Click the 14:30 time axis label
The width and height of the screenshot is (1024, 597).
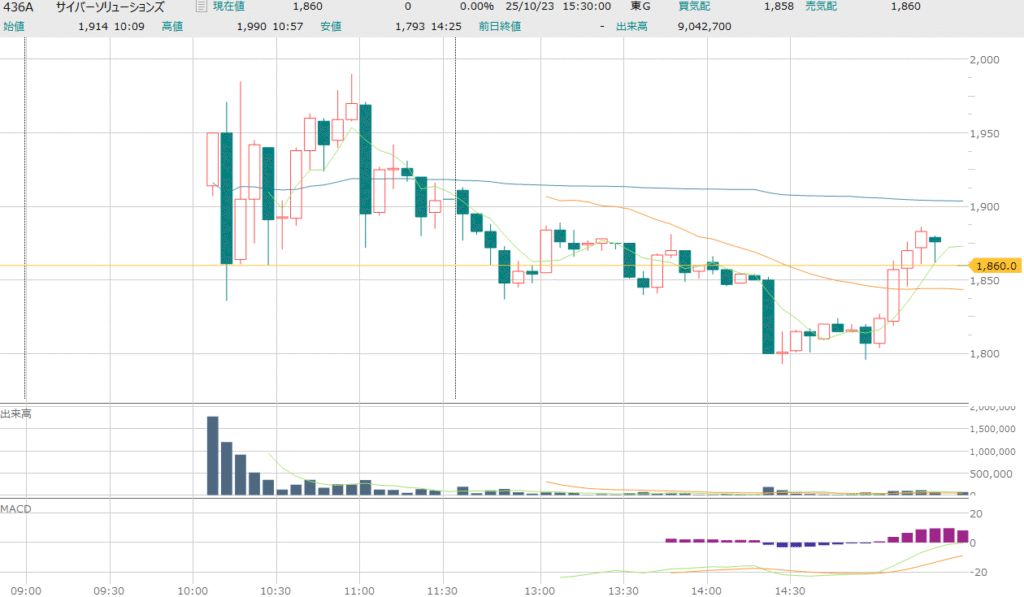click(790, 590)
